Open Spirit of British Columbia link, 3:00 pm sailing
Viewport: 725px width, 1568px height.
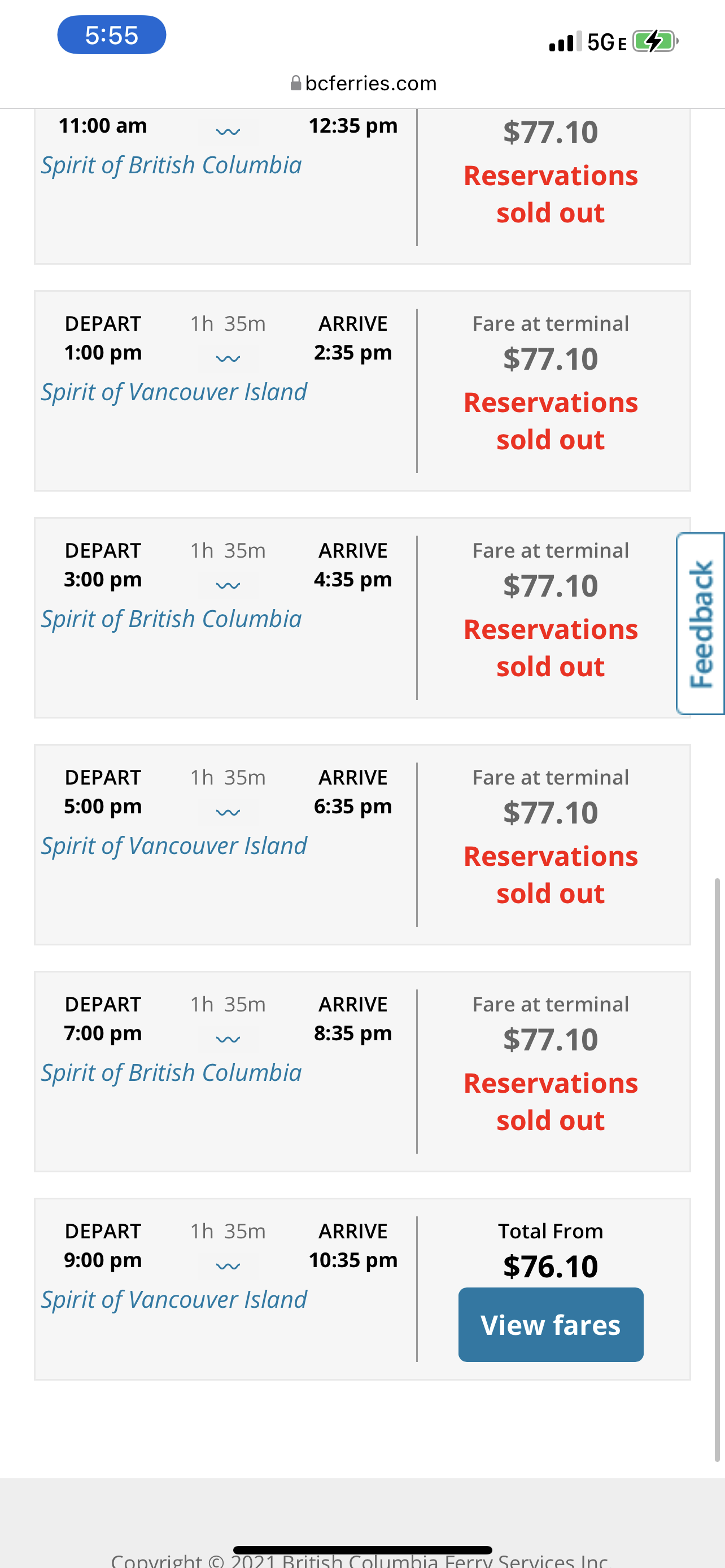(x=171, y=619)
